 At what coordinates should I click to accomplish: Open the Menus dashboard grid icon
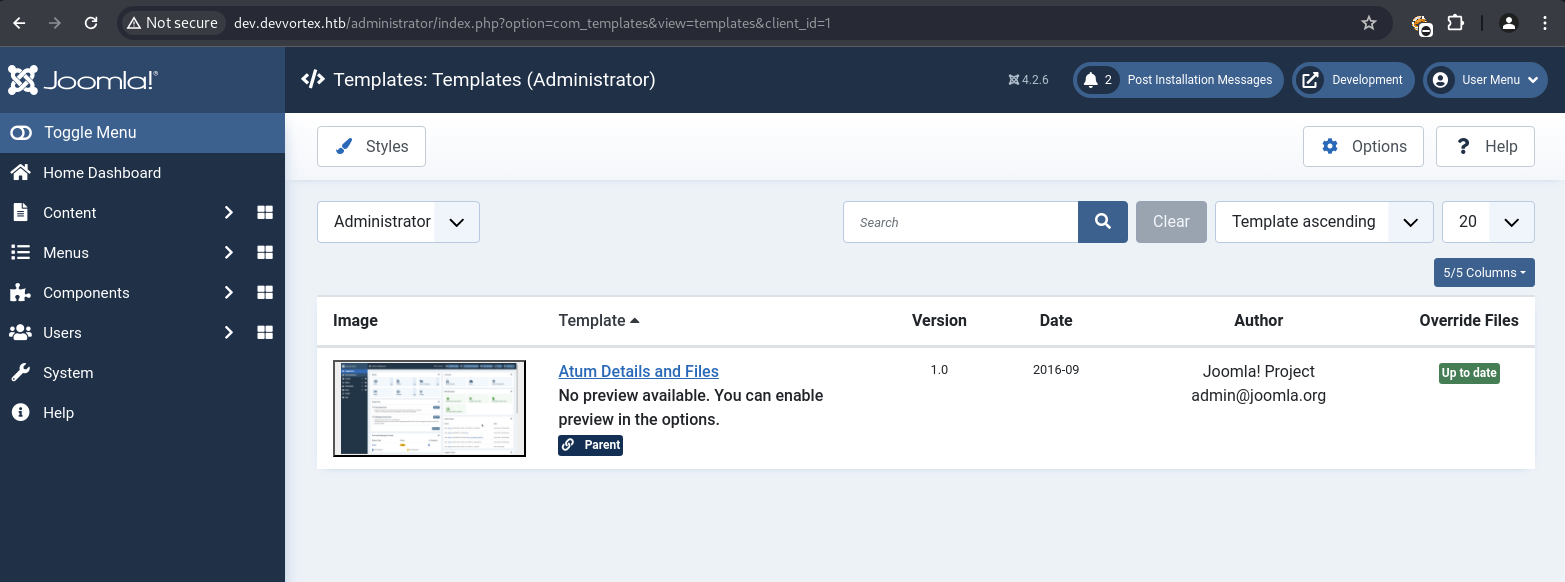coord(265,252)
